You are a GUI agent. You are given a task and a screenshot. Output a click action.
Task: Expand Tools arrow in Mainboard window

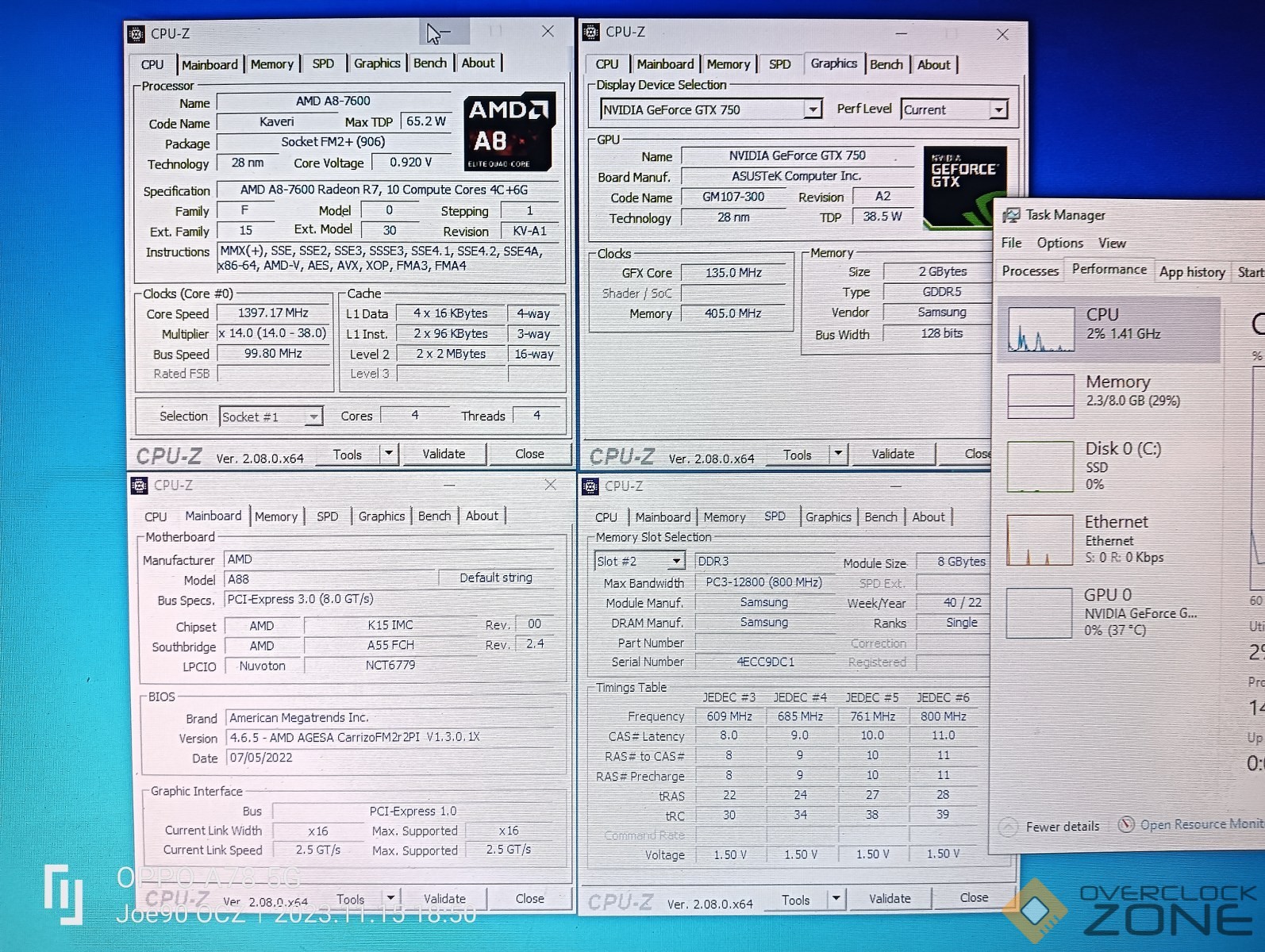point(390,898)
